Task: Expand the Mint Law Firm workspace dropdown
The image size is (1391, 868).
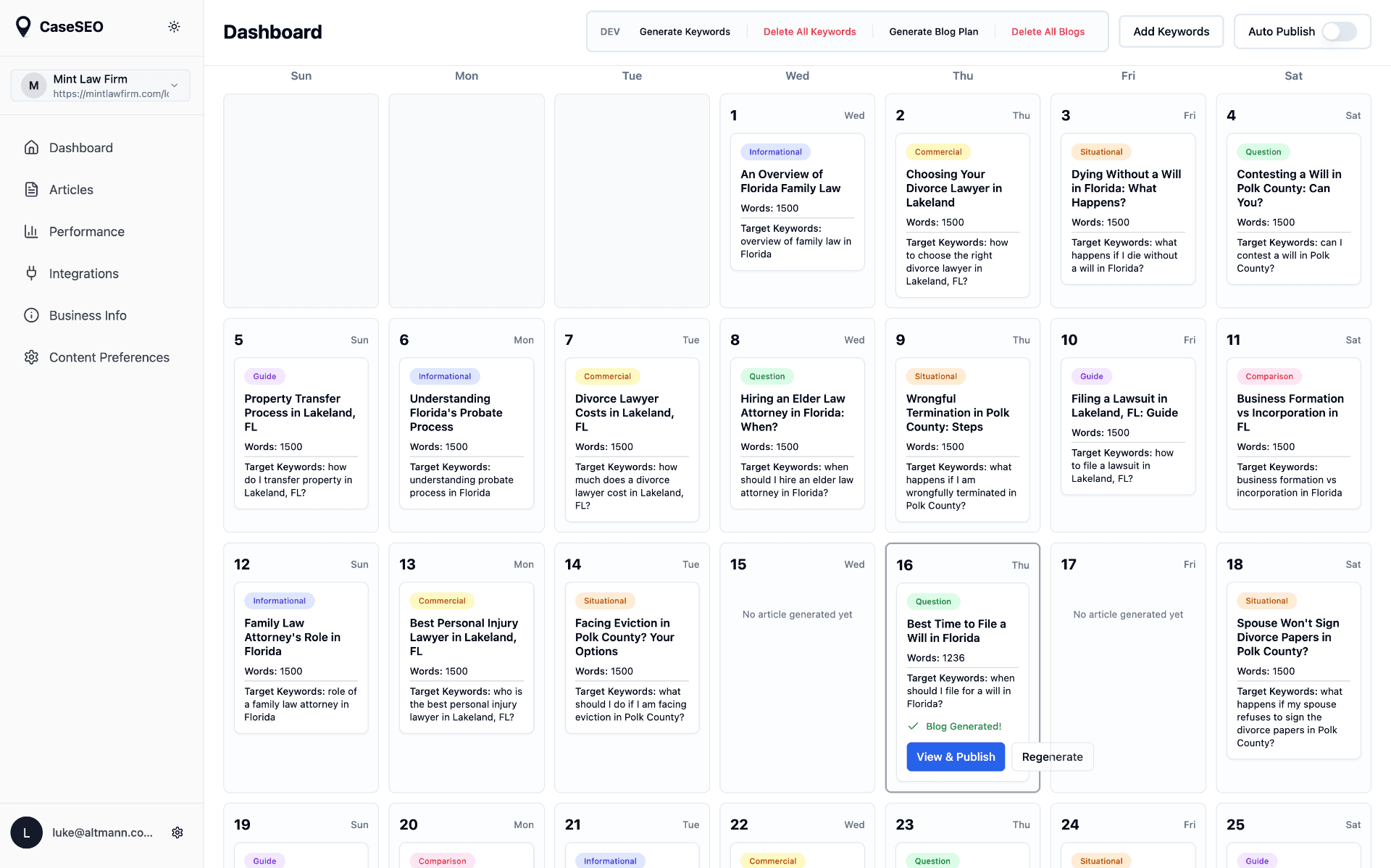Action: click(174, 85)
